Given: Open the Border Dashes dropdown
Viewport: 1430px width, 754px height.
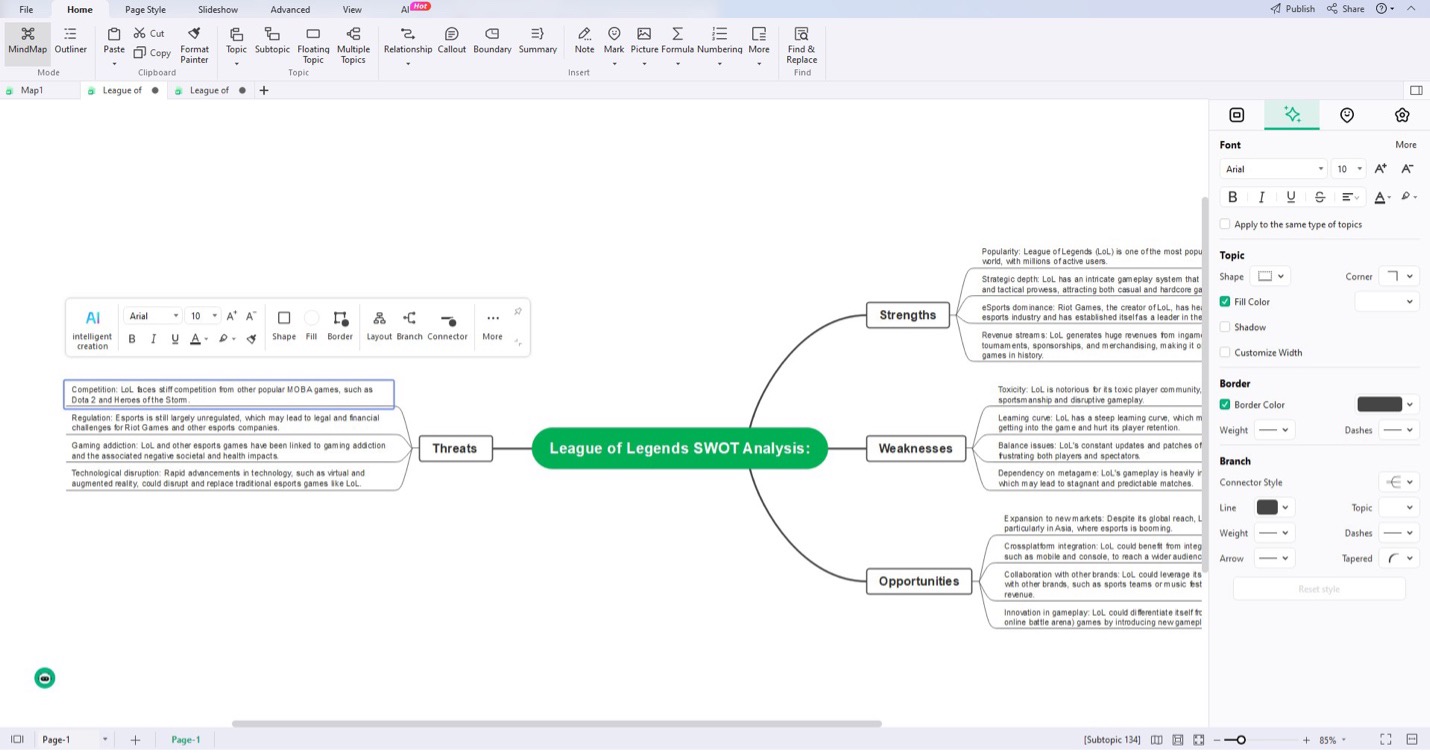Looking at the screenshot, I should [1398, 430].
